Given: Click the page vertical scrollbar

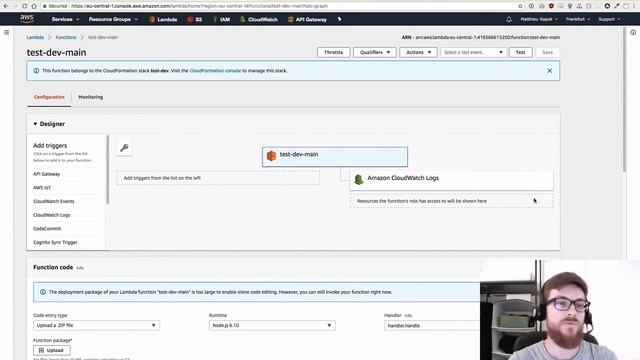Looking at the screenshot, I should click(624, 100).
